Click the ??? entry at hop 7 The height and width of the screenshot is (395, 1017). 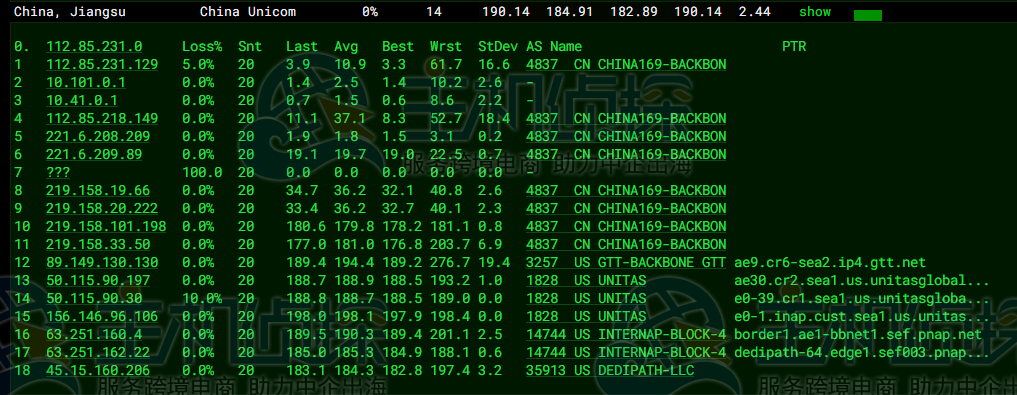[x=58, y=173]
